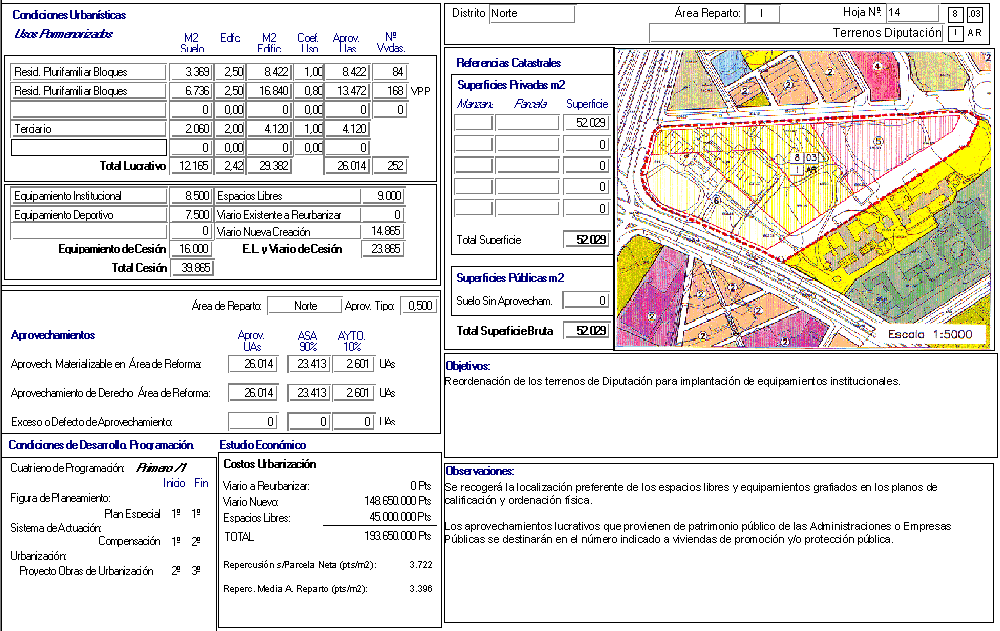1000x631 pixels.
Task: Click the Objetivos description text
Action: click(x=672, y=381)
